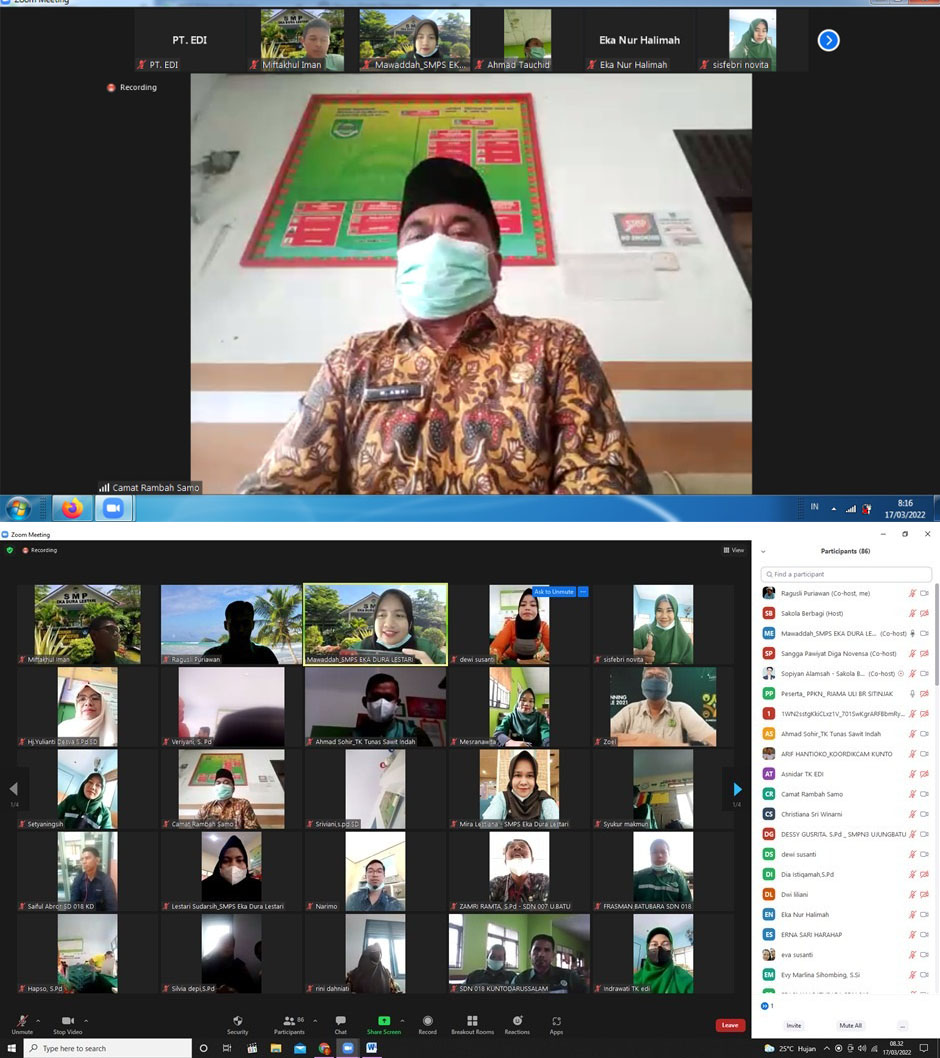Toggle the camera for Dwi liliani

point(924,895)
